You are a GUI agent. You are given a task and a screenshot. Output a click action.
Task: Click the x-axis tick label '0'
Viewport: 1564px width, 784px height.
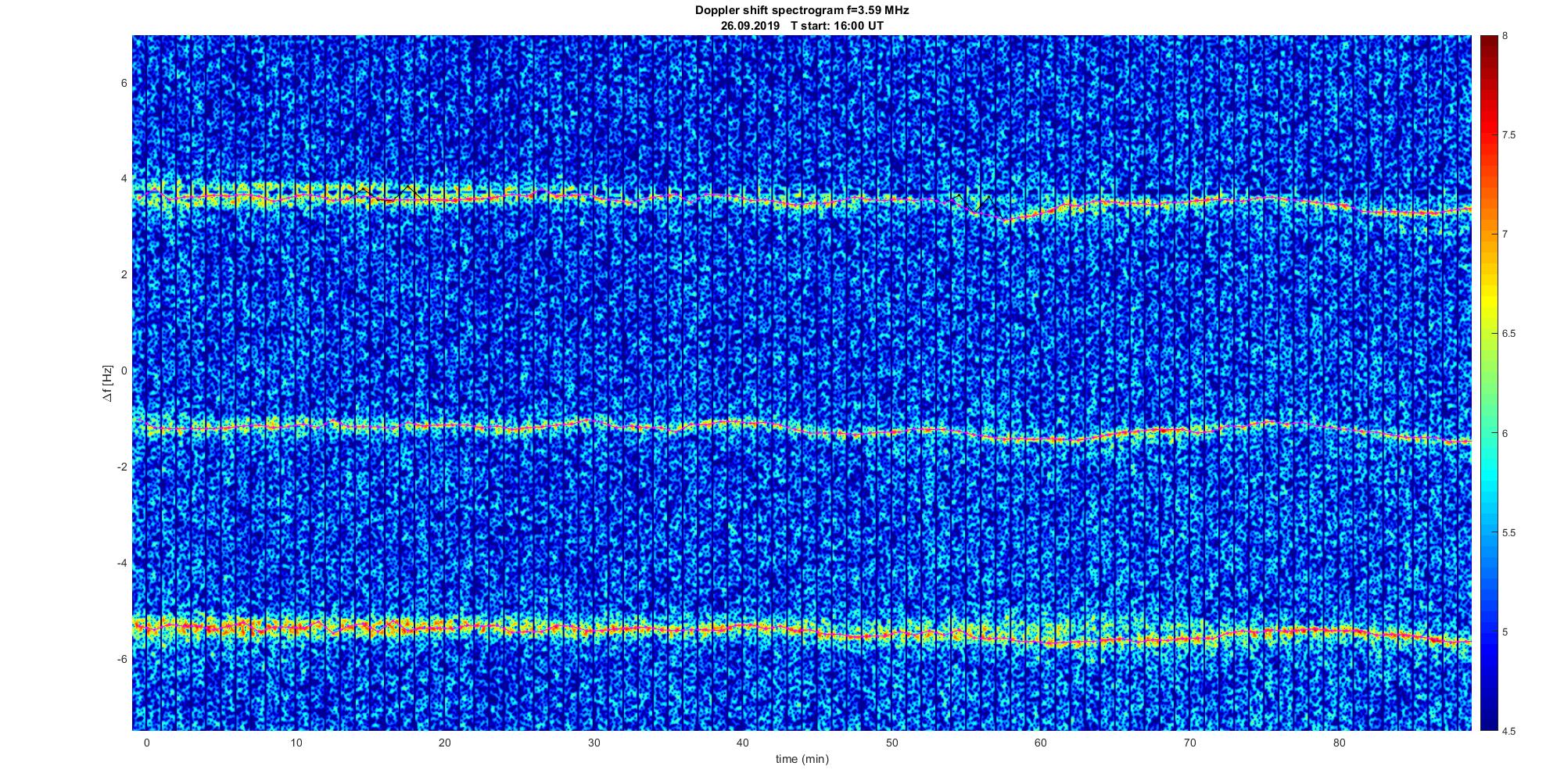(x=146, y=743)
